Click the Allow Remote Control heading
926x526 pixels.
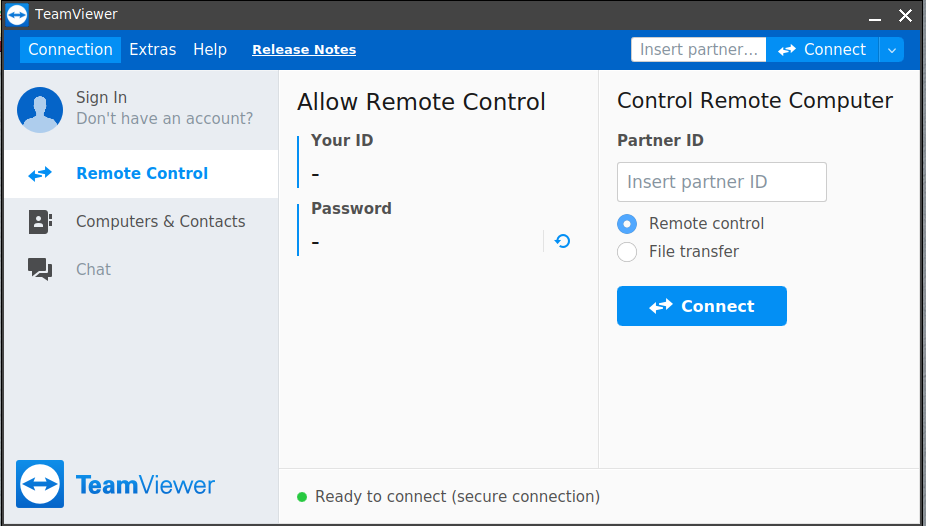click(421, 102)
